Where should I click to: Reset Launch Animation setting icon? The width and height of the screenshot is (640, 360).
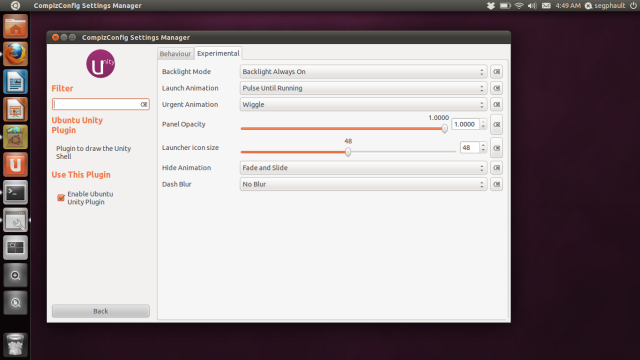496,88
